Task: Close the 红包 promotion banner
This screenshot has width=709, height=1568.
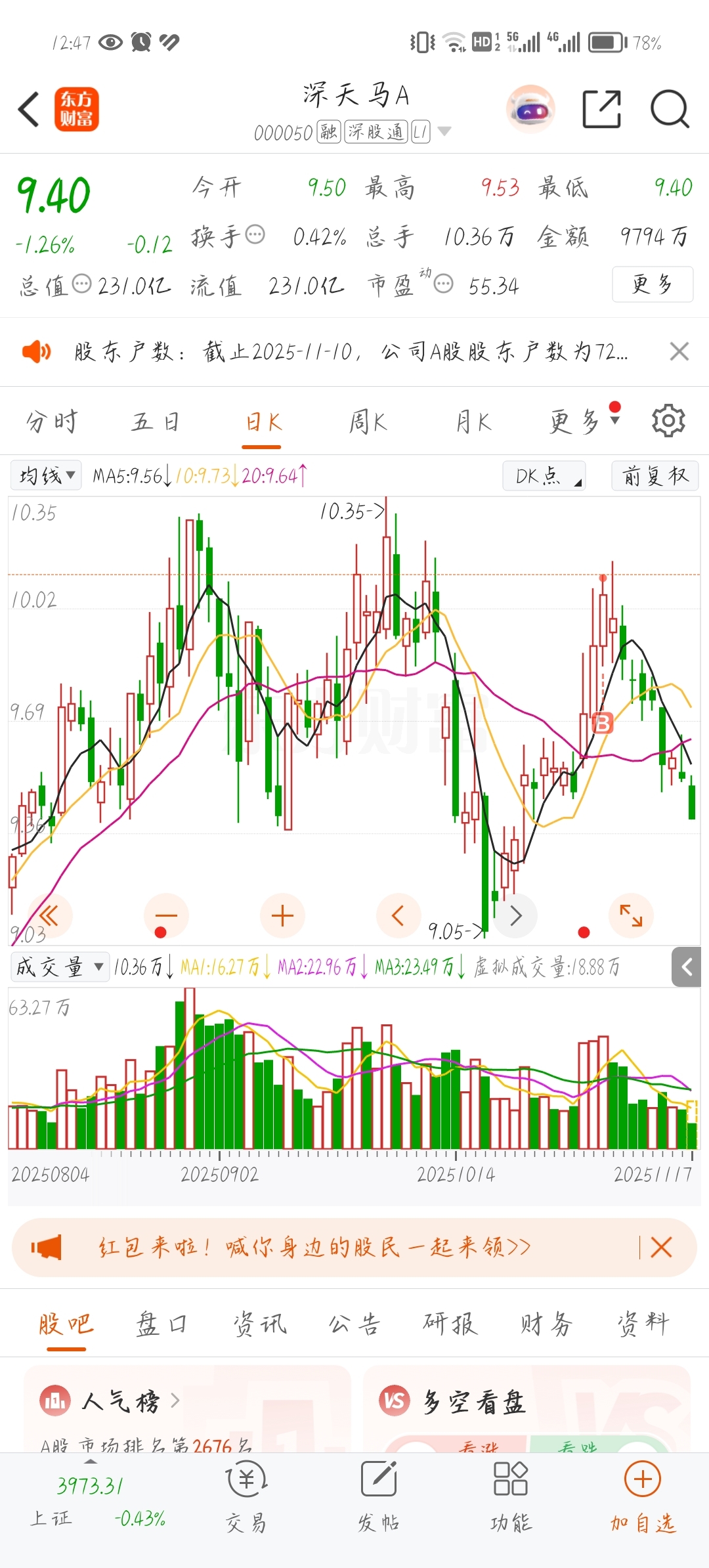Action: [661, 1248]
